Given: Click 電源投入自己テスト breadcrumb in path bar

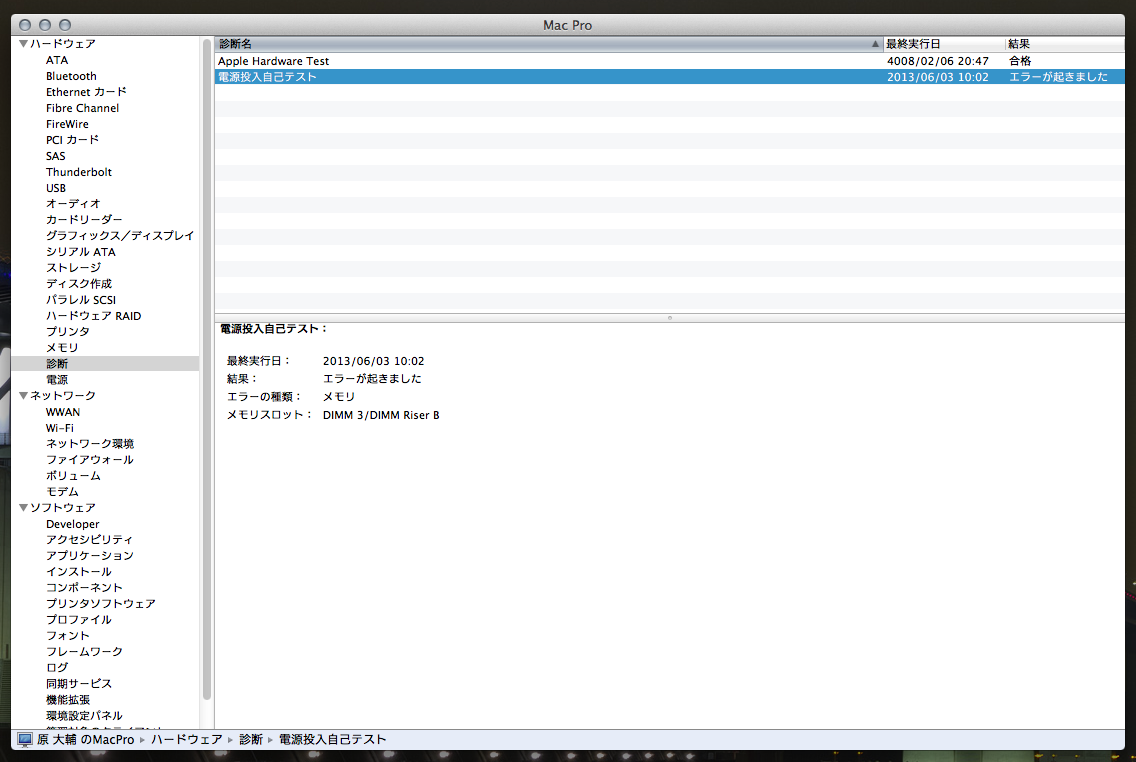Looking at the screenshot, I should [333, 740].
